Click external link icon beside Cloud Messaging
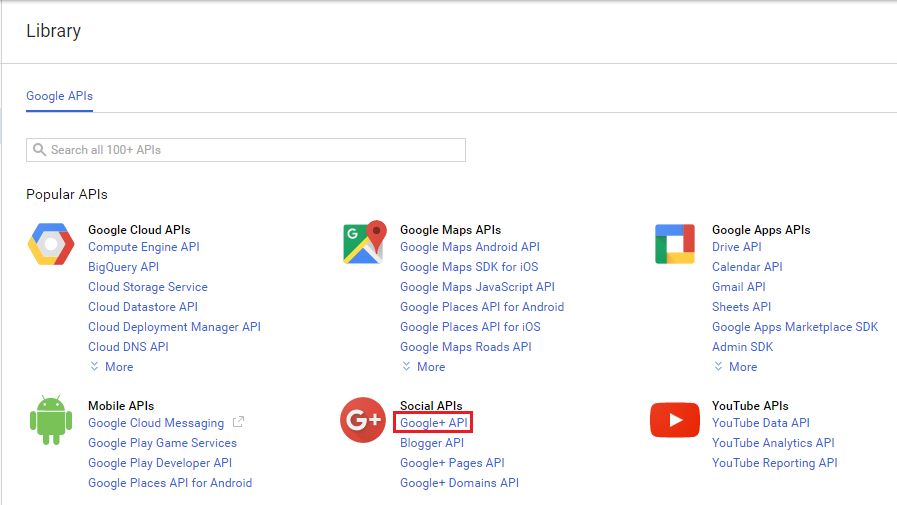Screen dimensions: 897x505 pos(238,423)
